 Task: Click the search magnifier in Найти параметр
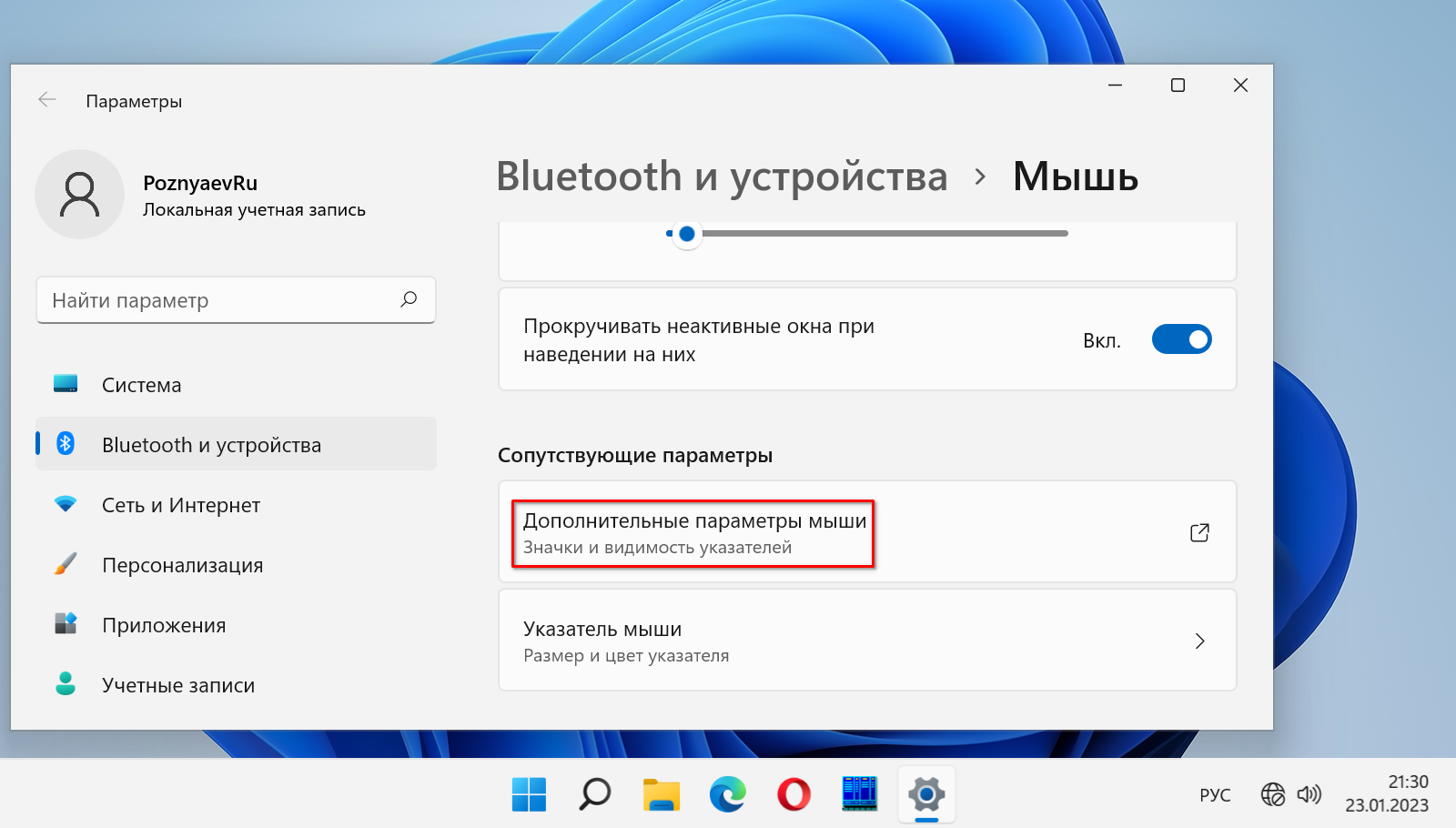coord(409,299)
